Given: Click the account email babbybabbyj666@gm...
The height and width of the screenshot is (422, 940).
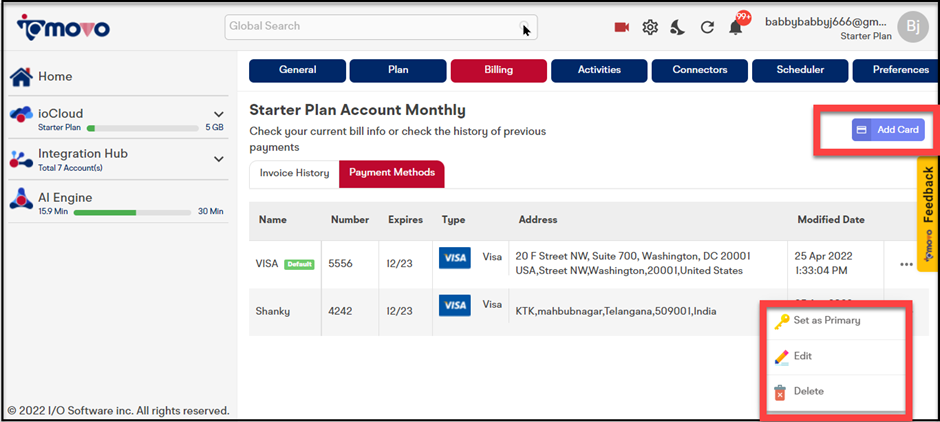Looking at the screenshot, I should [x=825, y=22].
